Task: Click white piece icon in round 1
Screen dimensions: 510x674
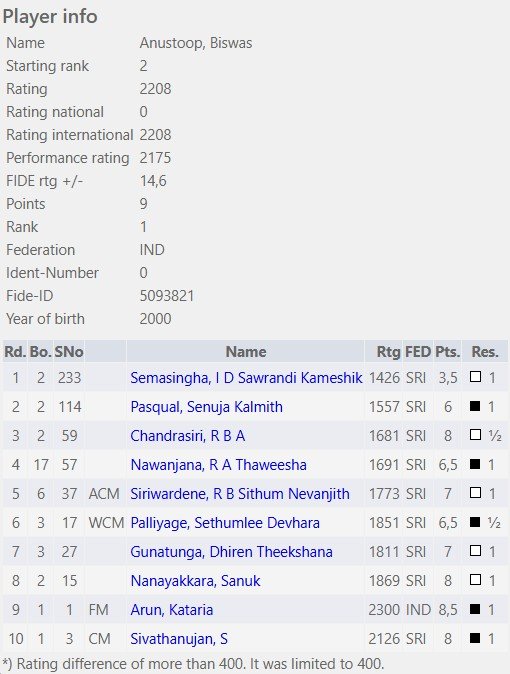Action: [x=475, y=377]
